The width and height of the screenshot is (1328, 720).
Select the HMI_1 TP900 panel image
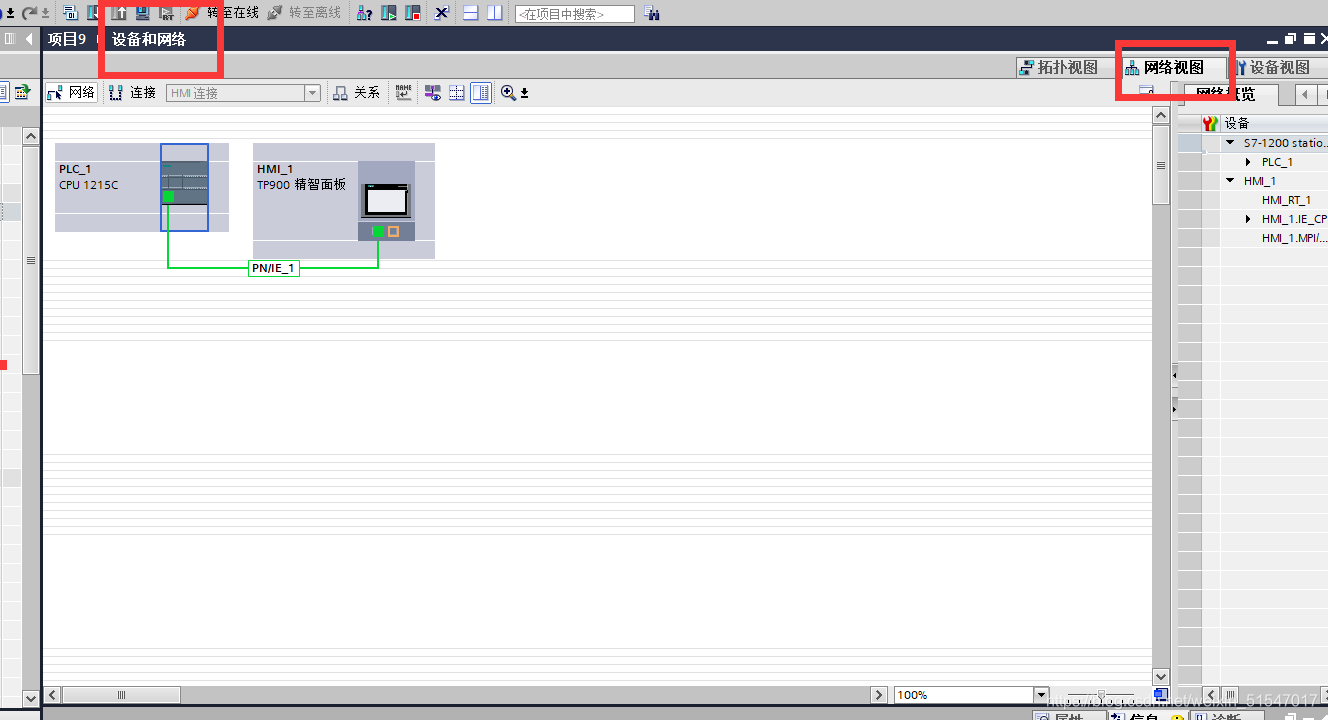(386, 200)
